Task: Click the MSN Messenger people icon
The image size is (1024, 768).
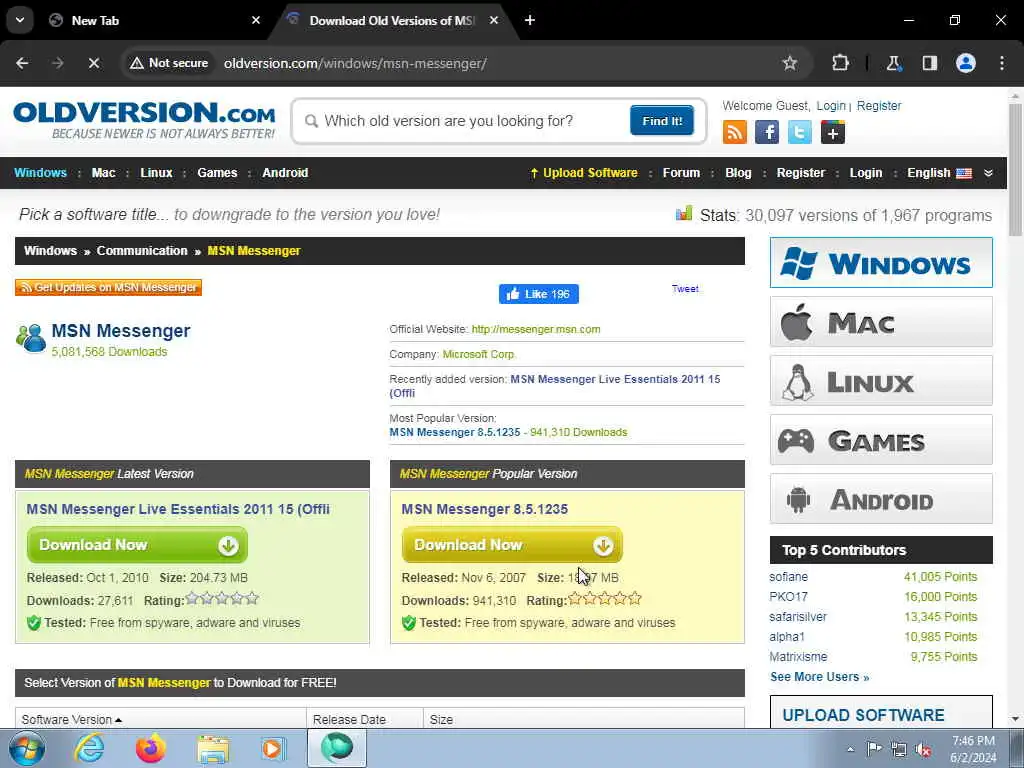Action: [x=31, y=338]
